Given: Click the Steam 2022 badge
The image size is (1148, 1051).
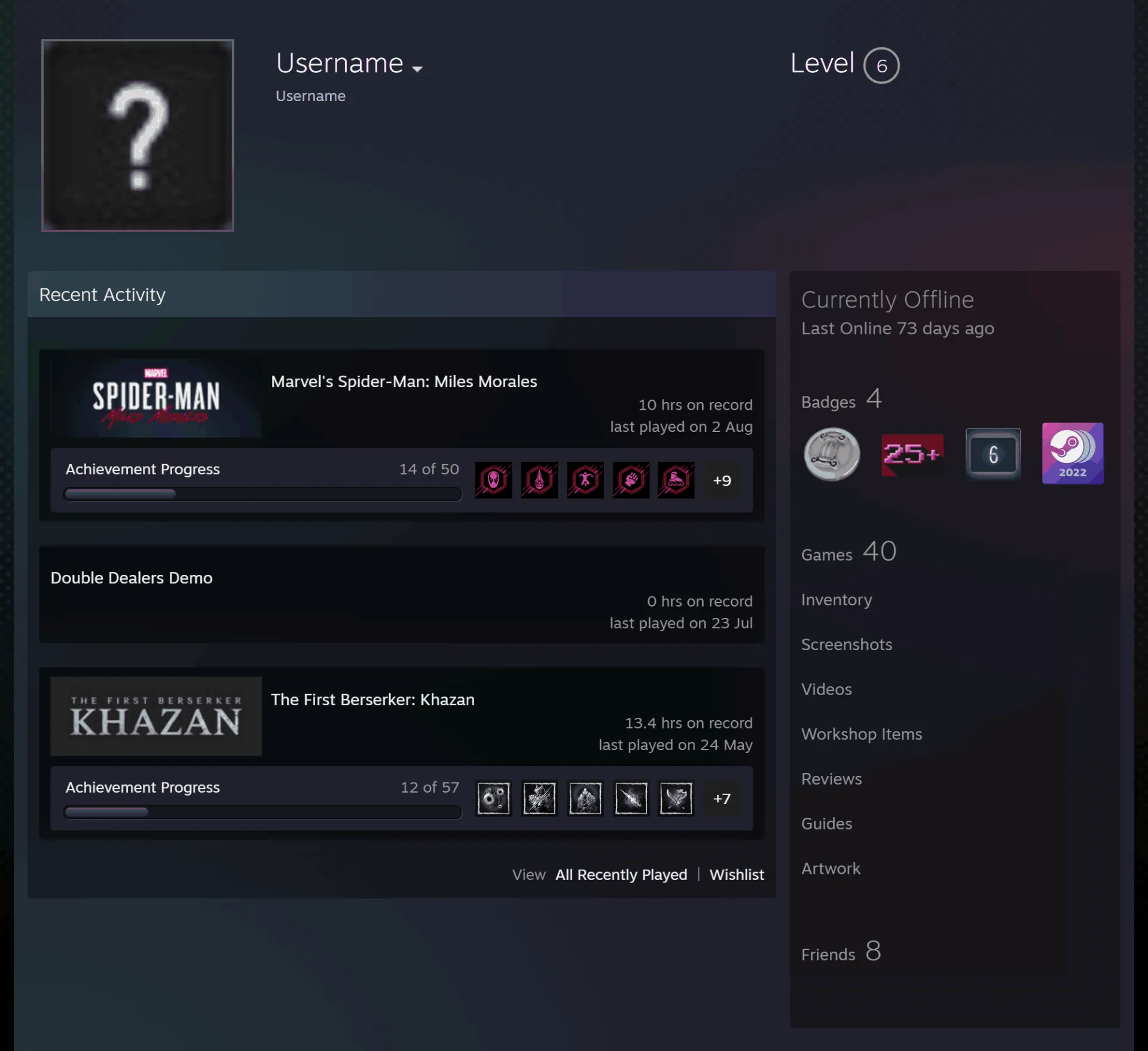Looking at the screenshot, I should point(1073,453).
